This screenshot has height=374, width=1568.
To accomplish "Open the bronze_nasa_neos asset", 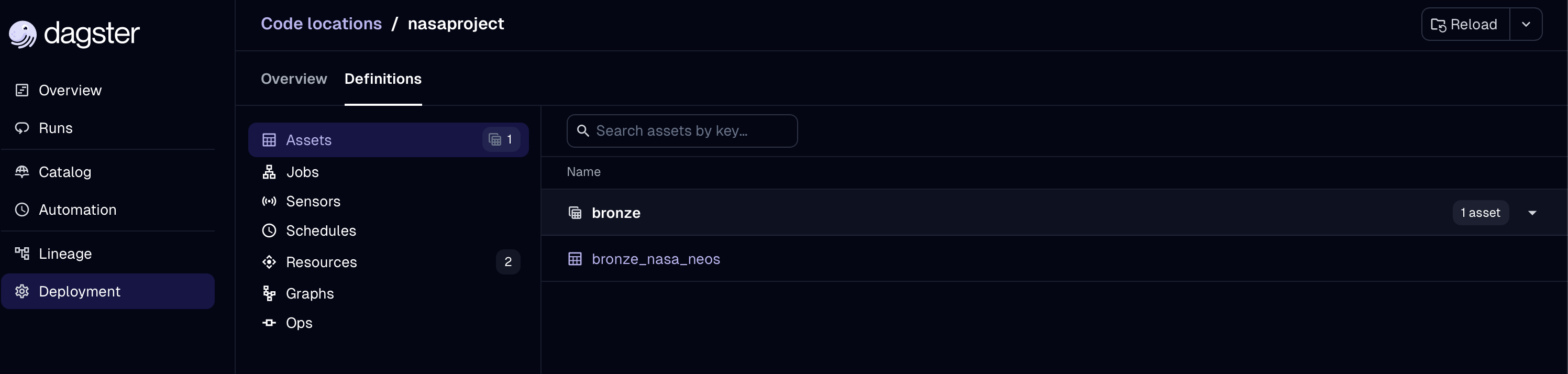I will (x=656, y=259).
